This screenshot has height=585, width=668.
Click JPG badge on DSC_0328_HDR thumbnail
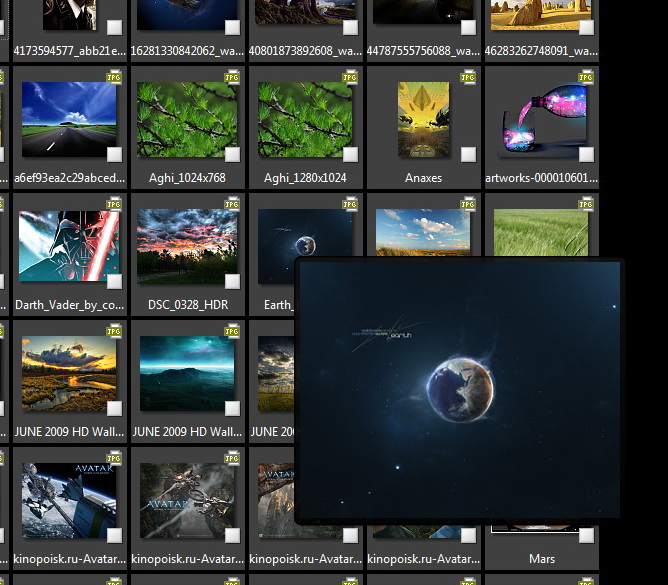coord(232,204)
